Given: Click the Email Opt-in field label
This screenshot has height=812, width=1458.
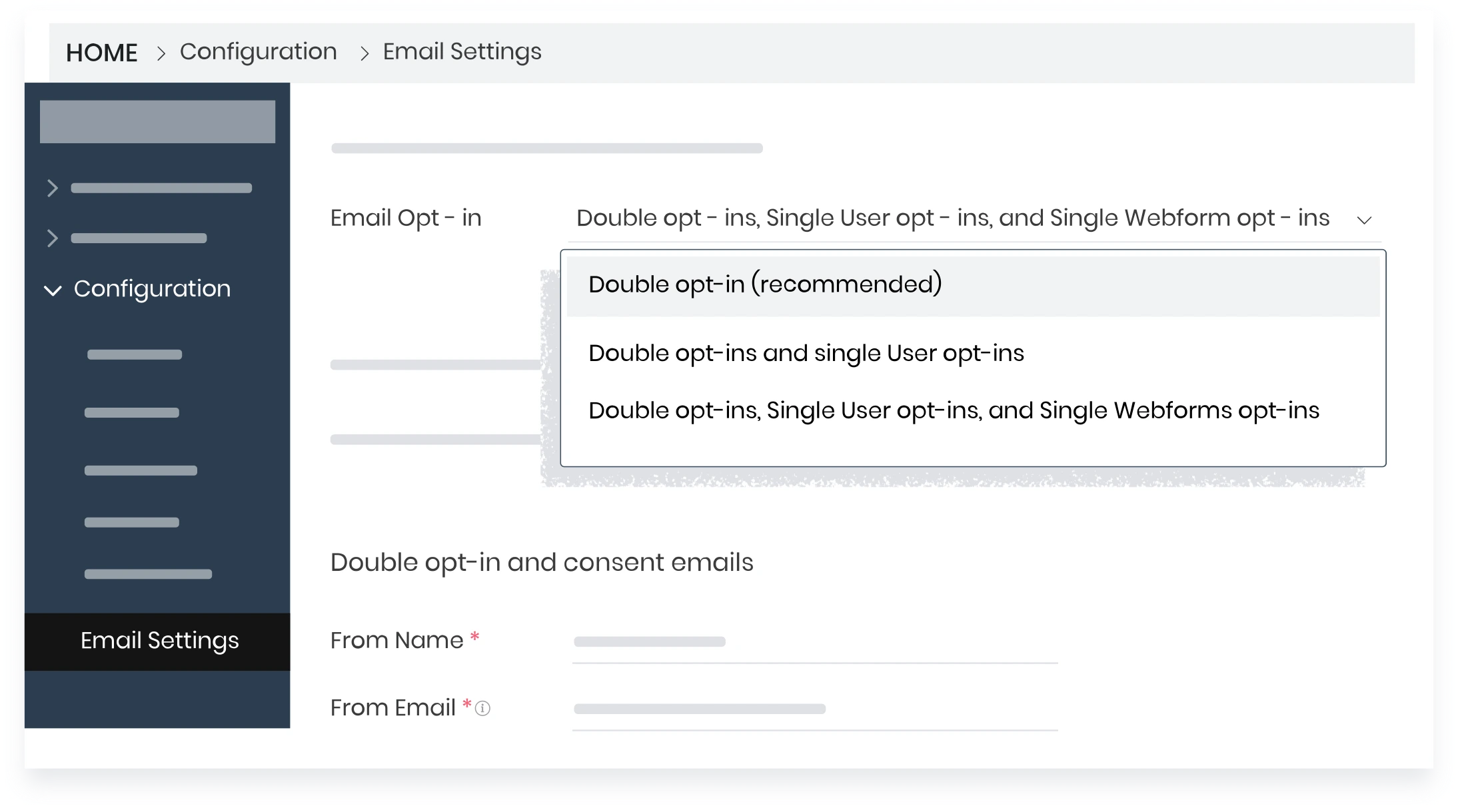Looking at the screenshot, I should coord(406,218).
